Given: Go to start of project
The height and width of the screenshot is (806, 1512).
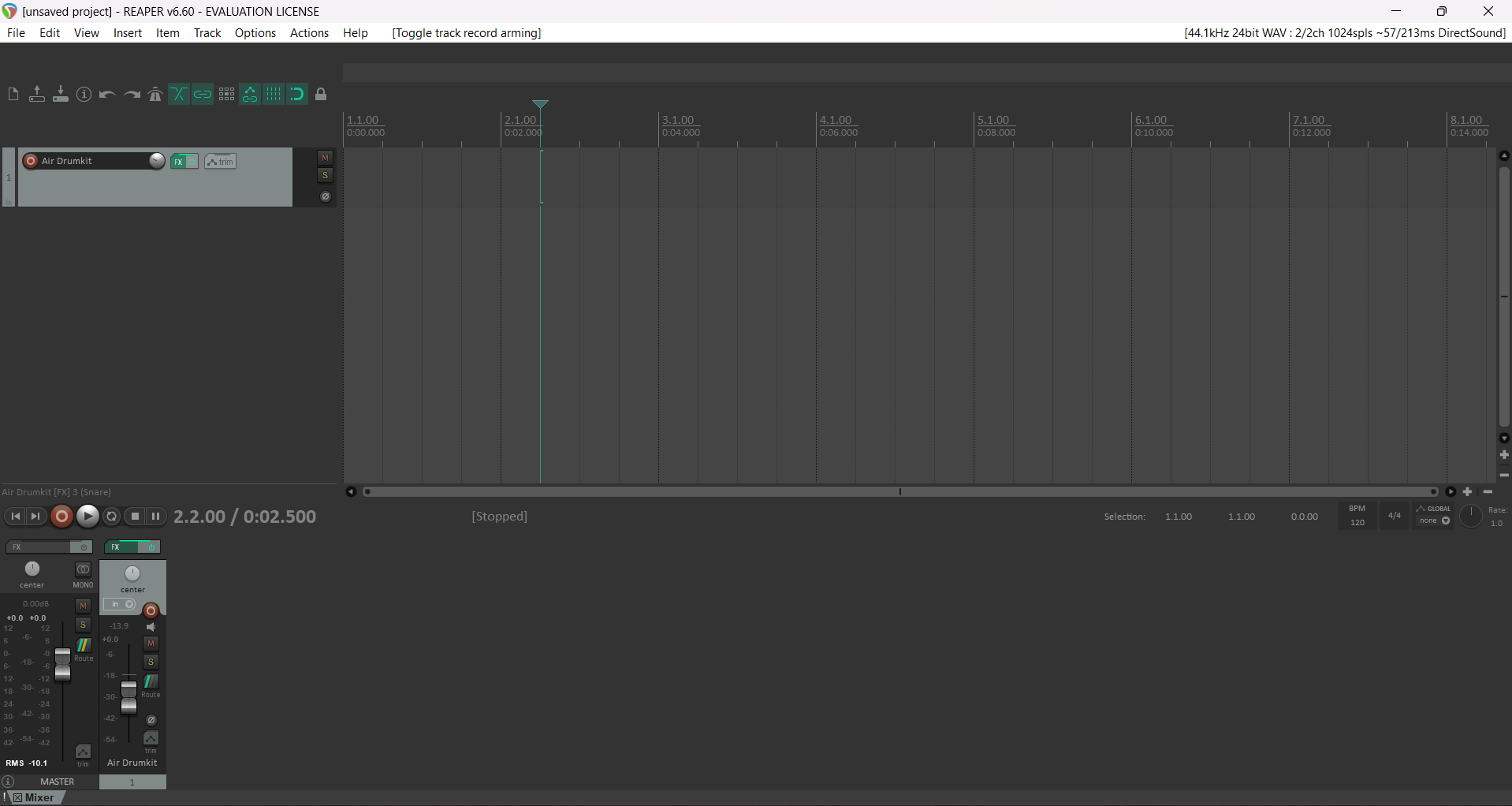Looking at the screenshot, I should (15, 517).
